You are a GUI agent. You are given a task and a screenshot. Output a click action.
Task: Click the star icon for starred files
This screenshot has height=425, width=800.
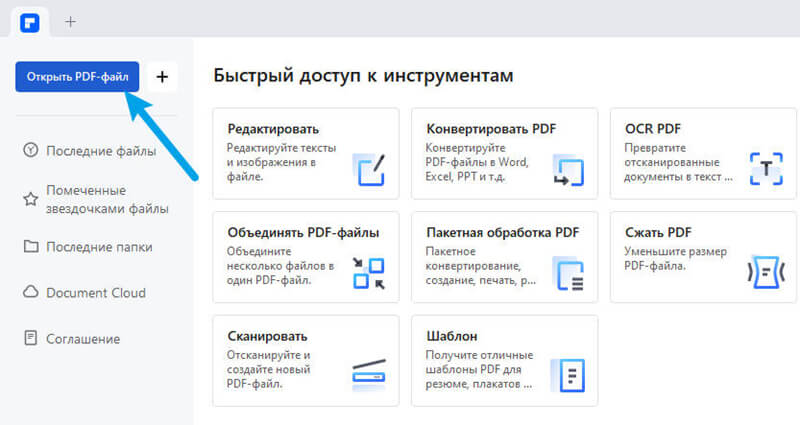tap(30, 199)
